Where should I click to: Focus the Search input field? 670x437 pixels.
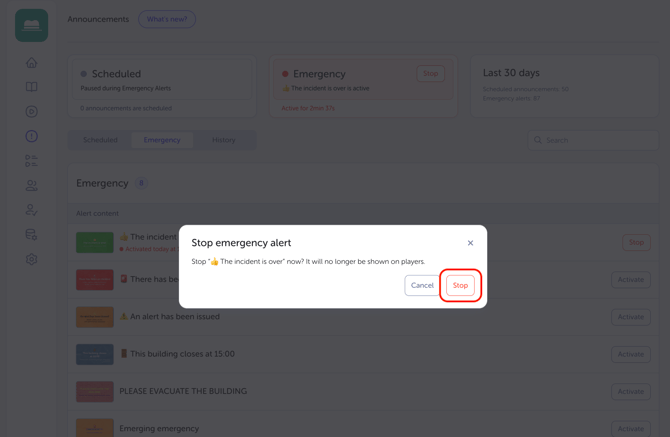(593, 140)
